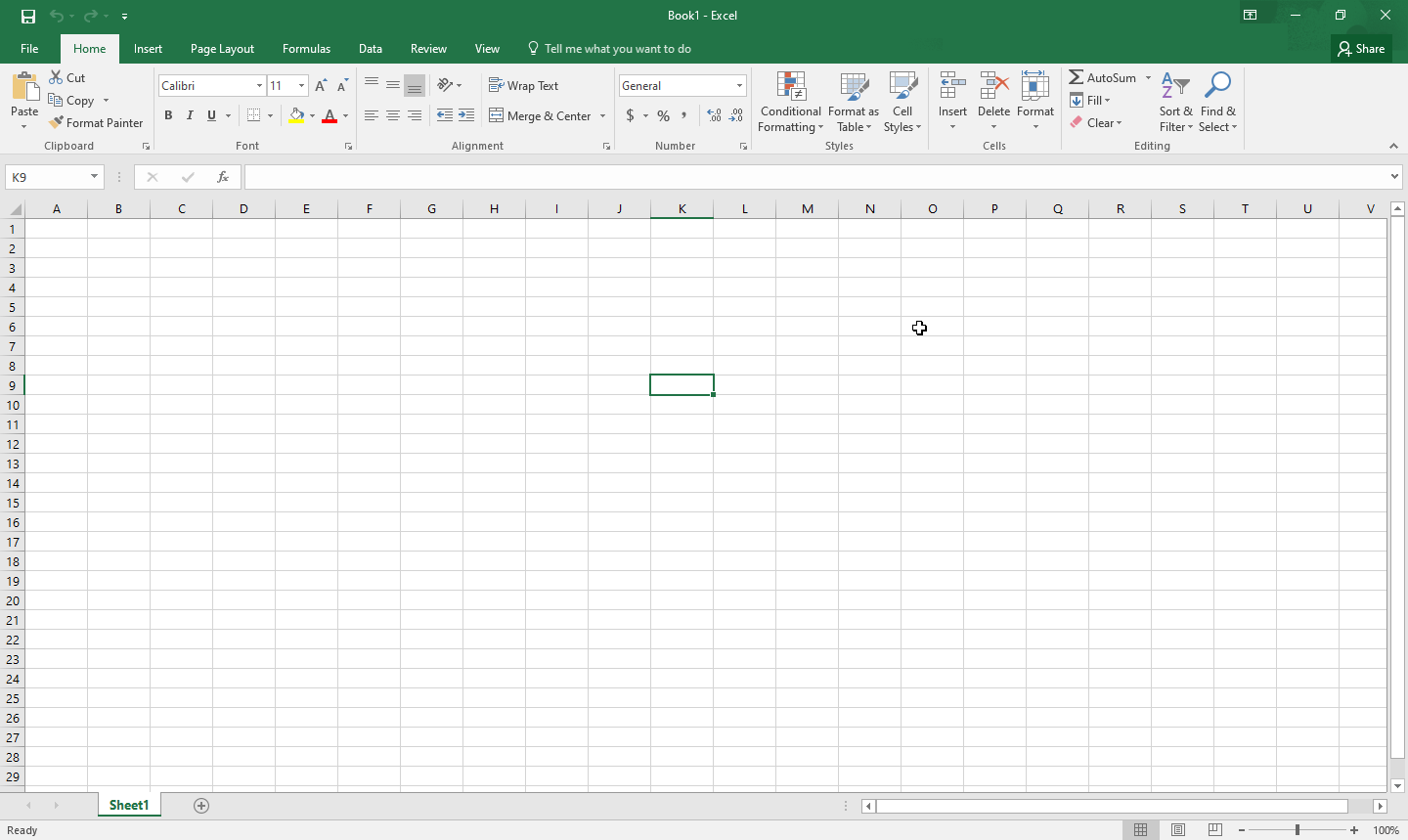Click the Share button

coord(1361,48)
